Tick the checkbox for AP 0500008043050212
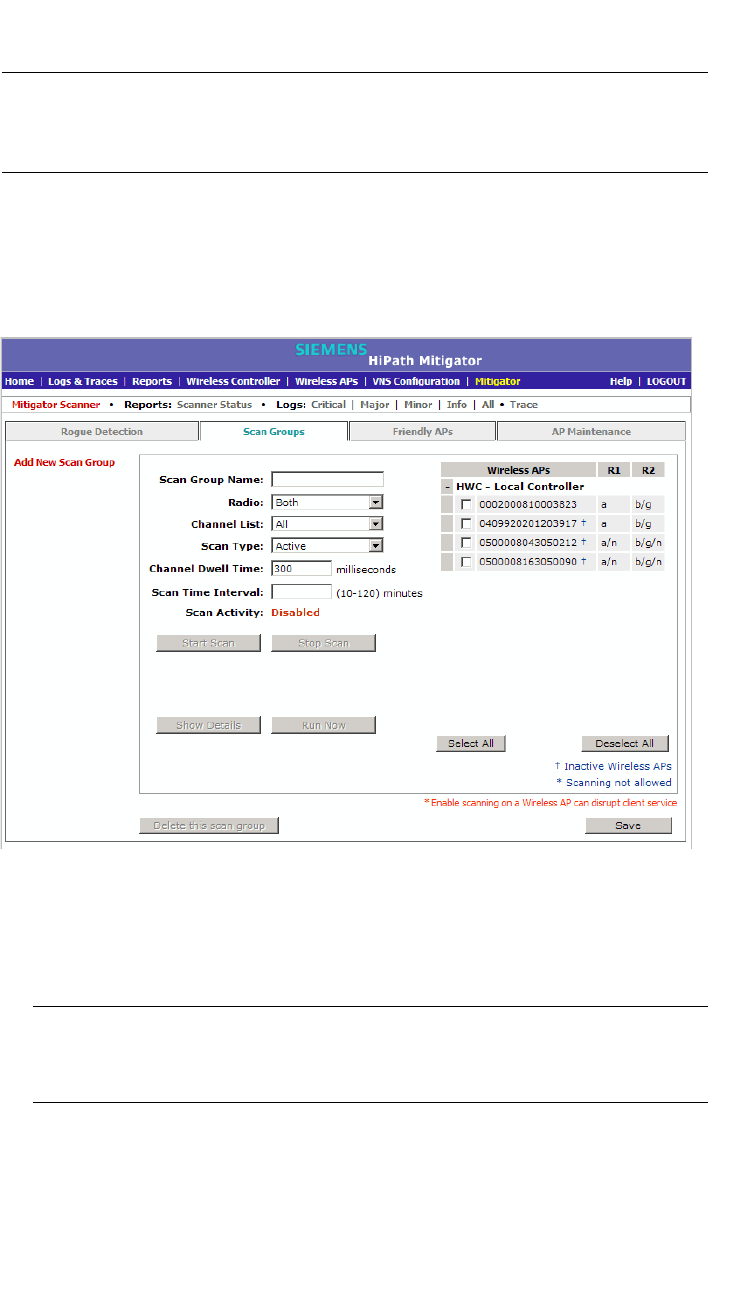Viewport: 755px width, 1314px height. point(467,543)
